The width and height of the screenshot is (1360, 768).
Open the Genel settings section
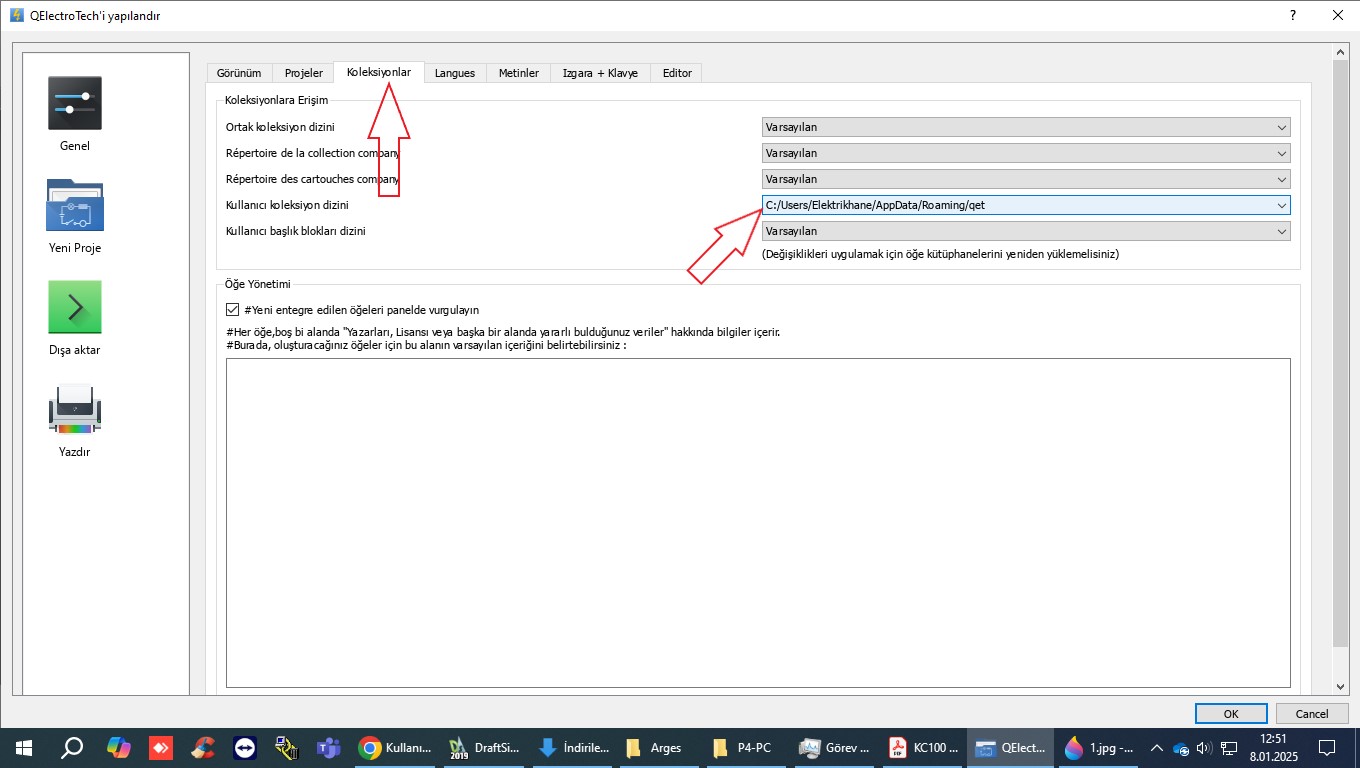75,115
